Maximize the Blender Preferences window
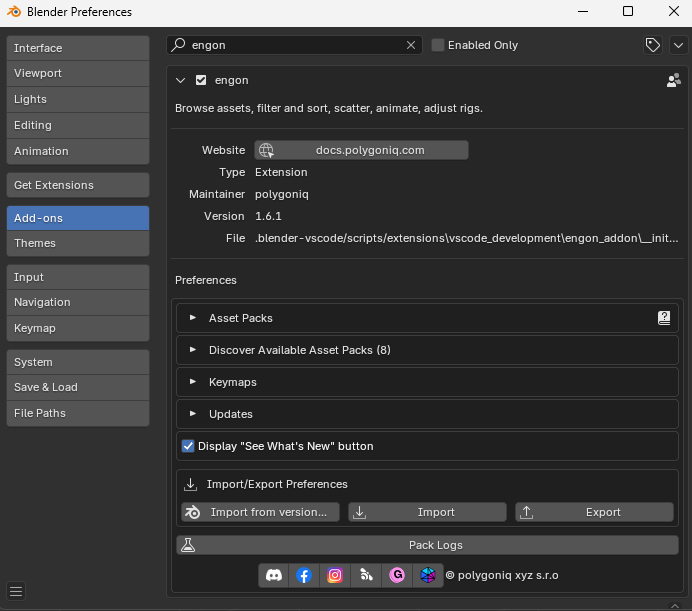 point(628,11)
